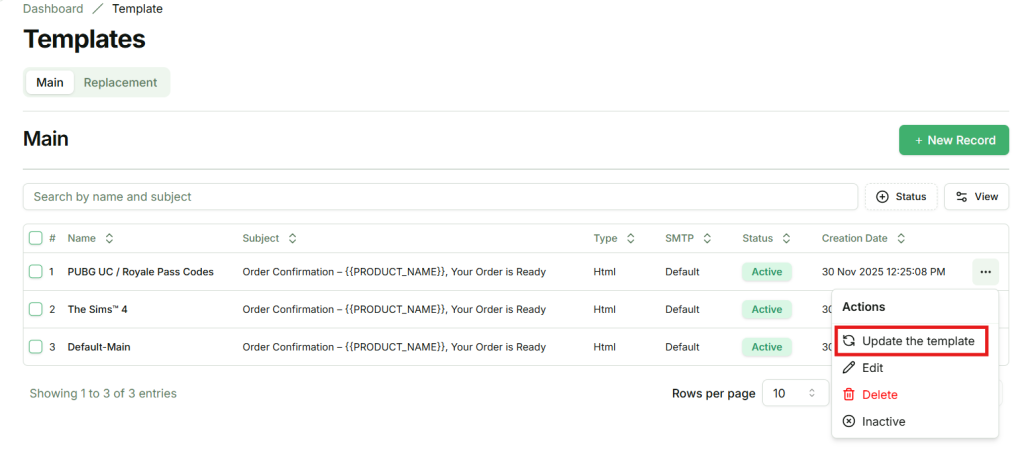Go to Dashboard breadcrumb link
Viewport: 1024px width, 468px height.
(x=53, y=9)
